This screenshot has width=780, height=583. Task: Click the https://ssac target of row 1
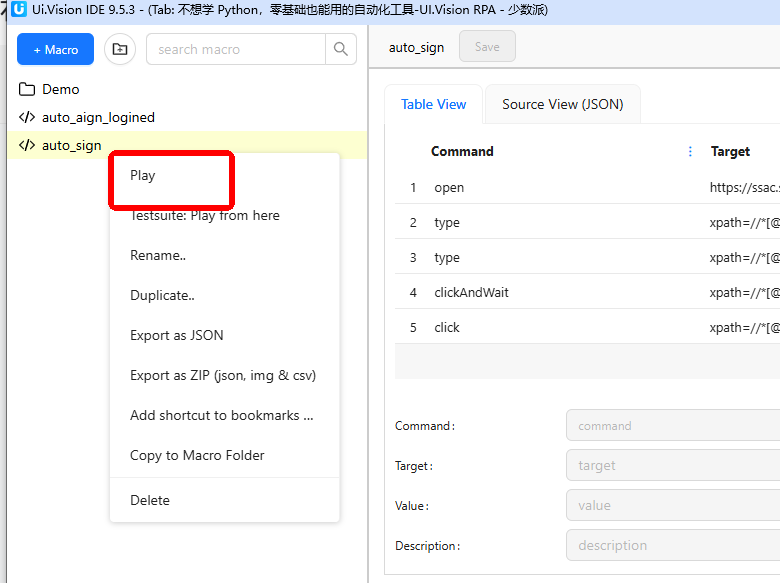(745, 188)
